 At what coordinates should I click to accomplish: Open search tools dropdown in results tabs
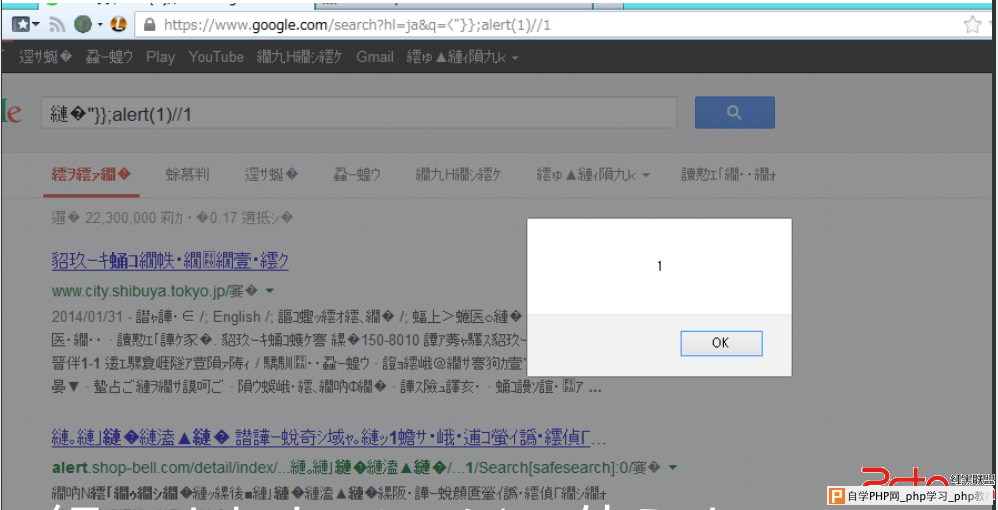(593, 174)
